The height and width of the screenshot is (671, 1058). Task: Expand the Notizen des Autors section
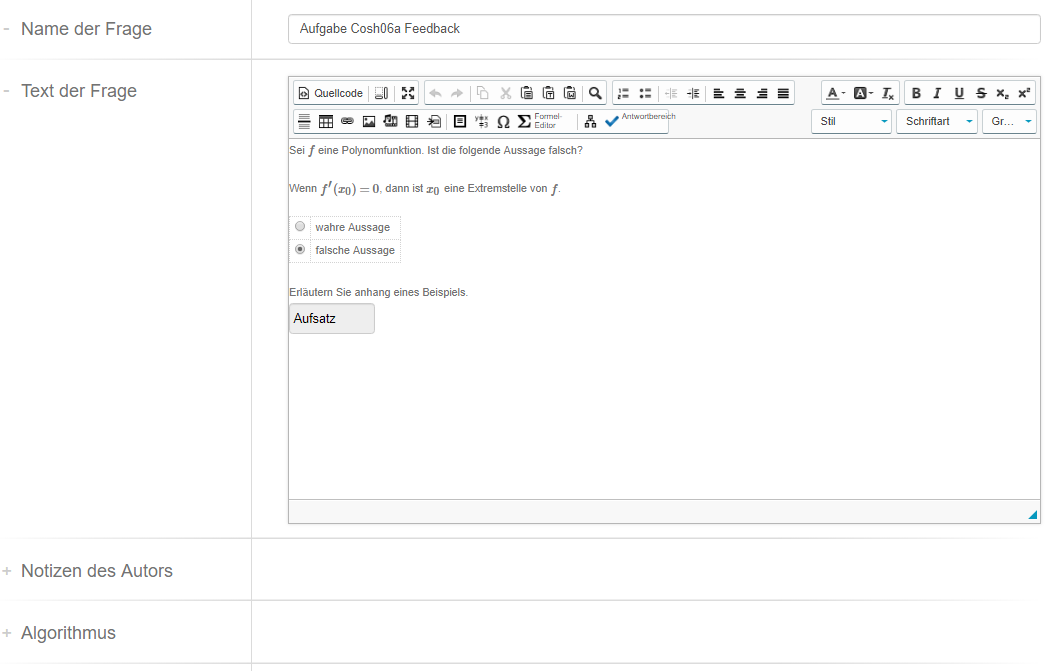coord(96,571)
